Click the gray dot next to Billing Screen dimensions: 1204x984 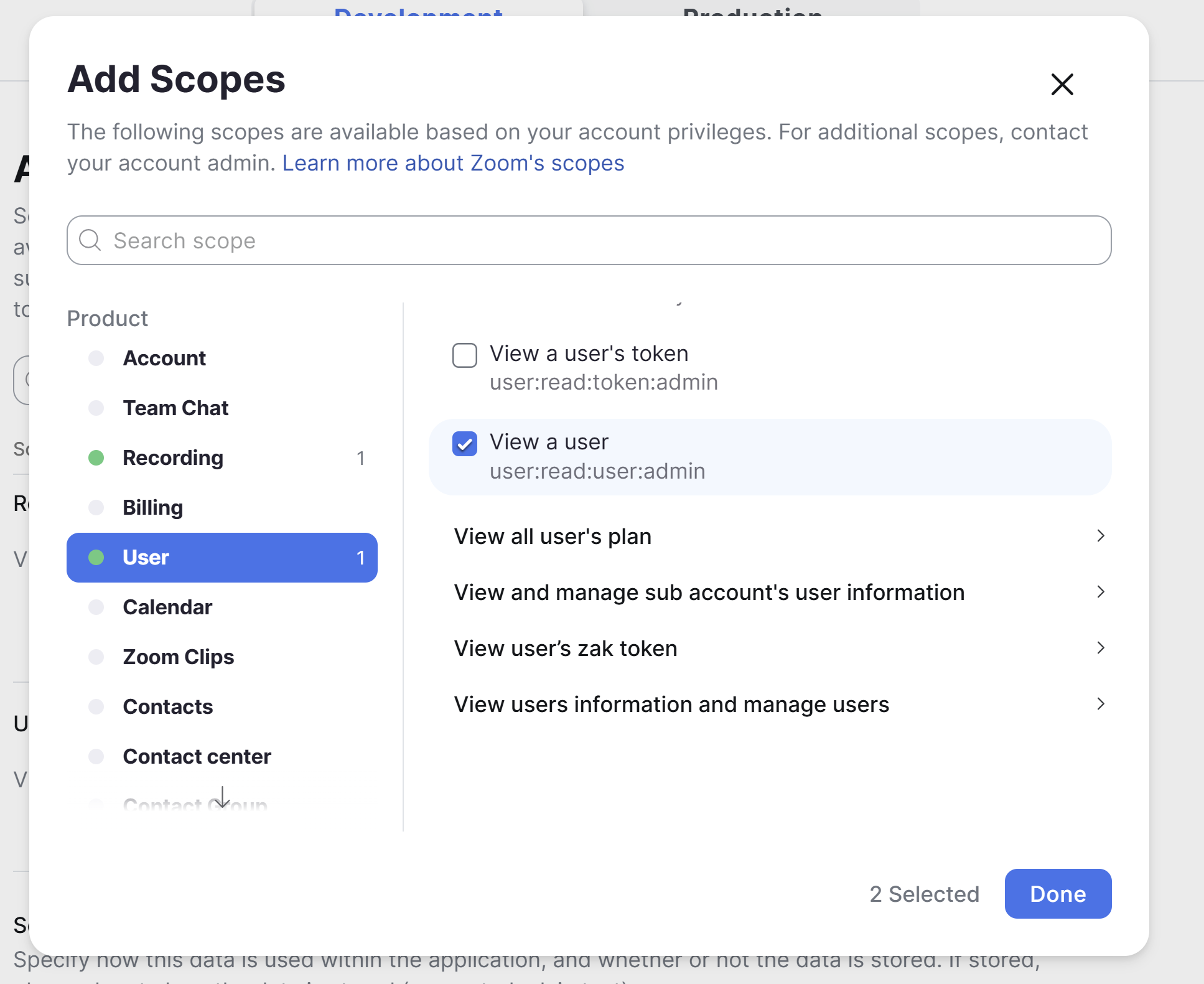point(96,507)
